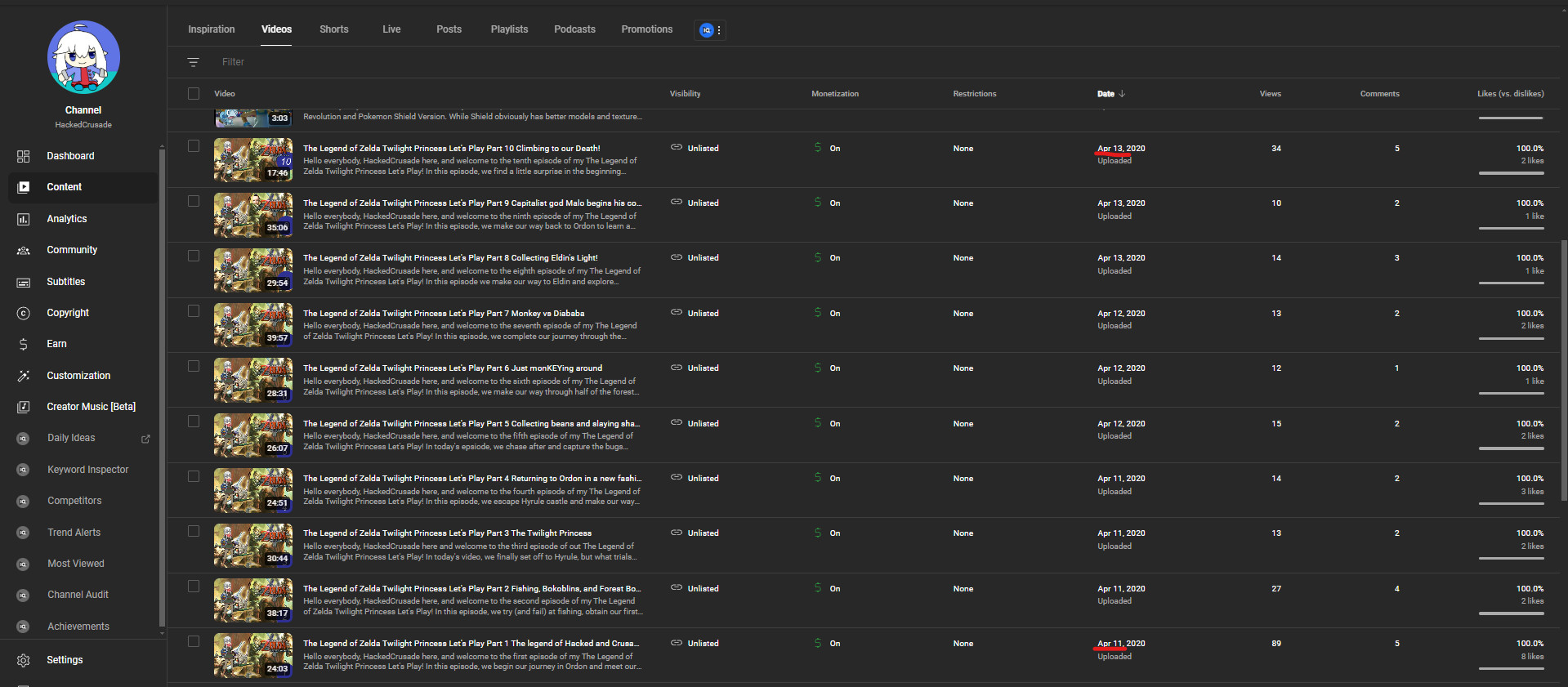Select checkbox for Part 6 monKEYing around

click(x=194, y=366)
